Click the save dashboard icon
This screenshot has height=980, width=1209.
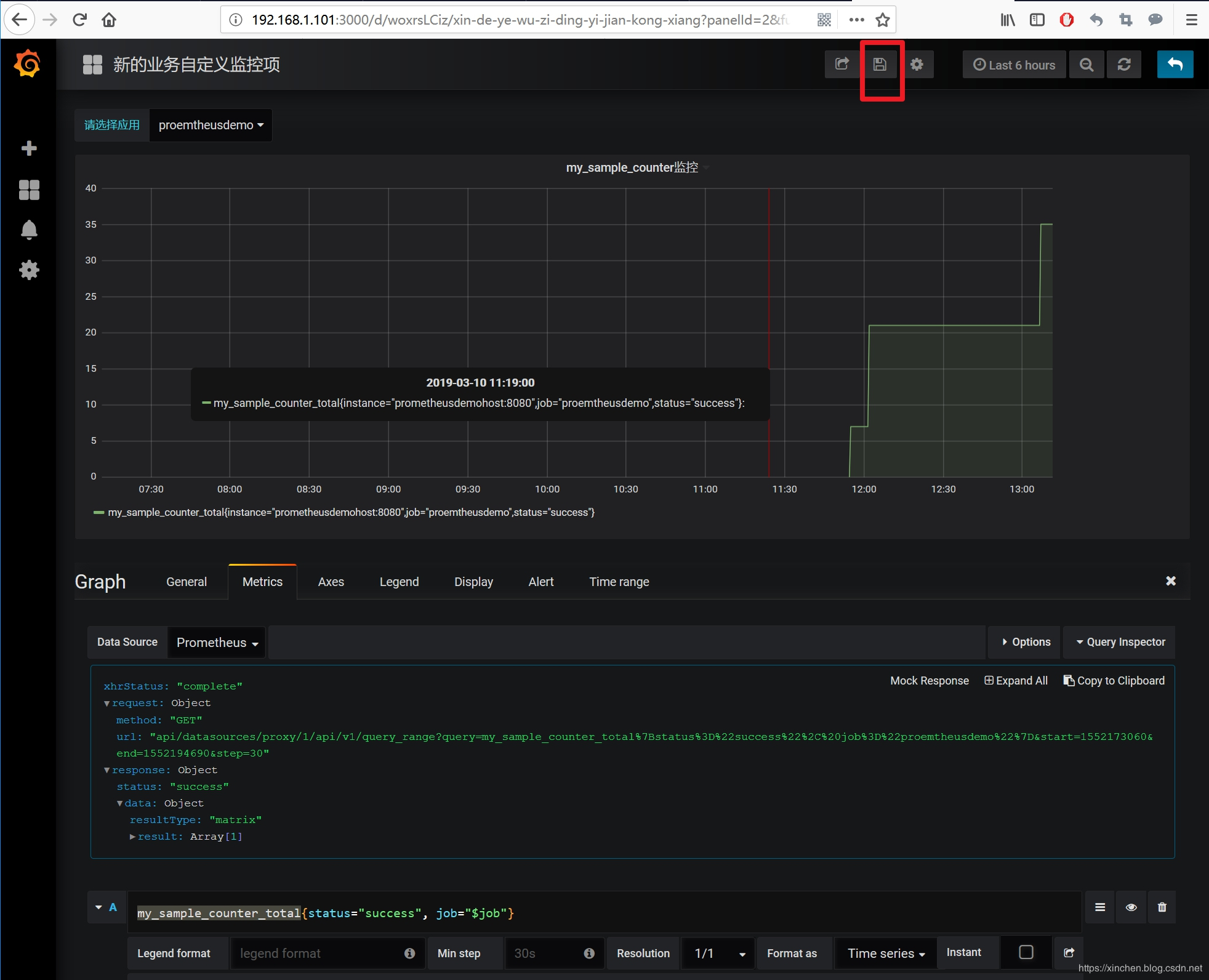[880, 65]
